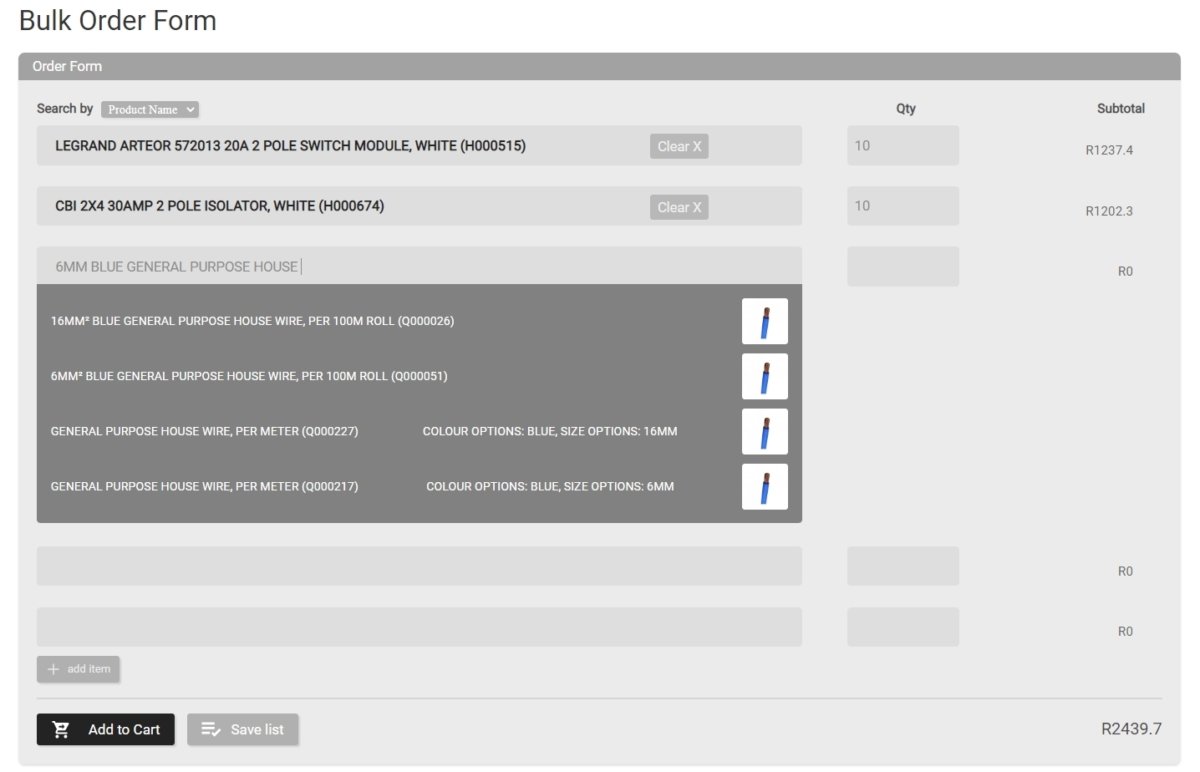The image size is (1200, 772).
Task: Click the 6MM² blue wire roll thumbnail
Action: [764, 377]
